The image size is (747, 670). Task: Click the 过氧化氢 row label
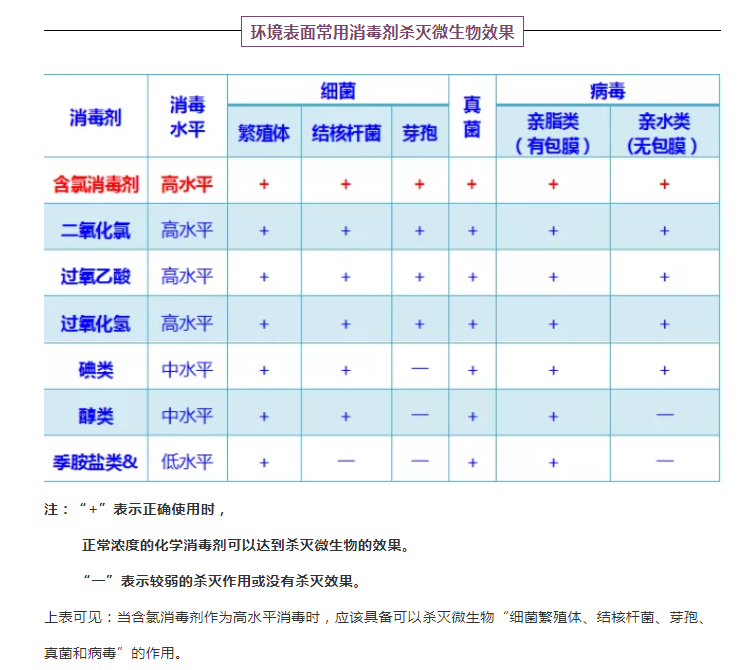(x=95, y=324)
